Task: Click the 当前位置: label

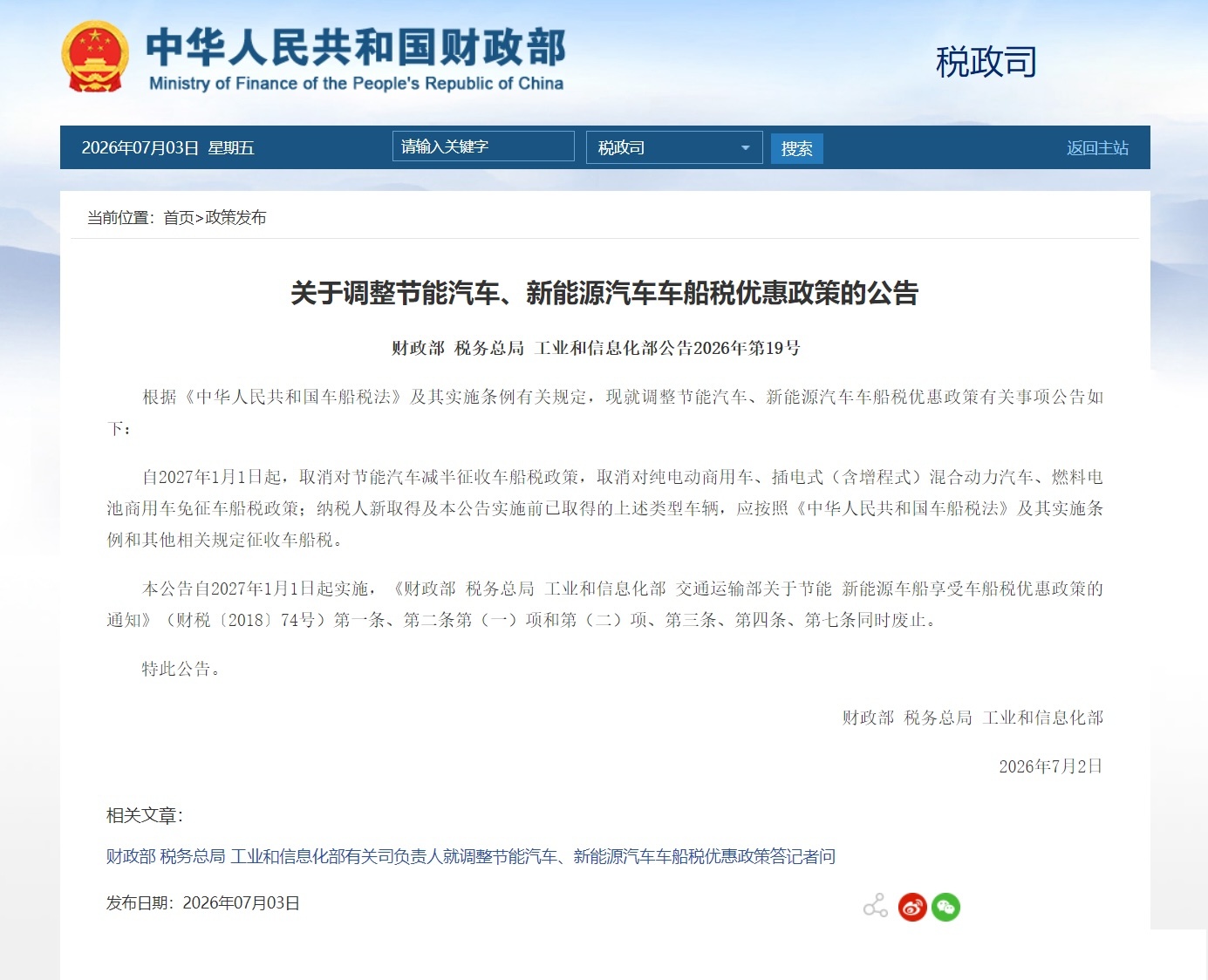Action: (x=120, y=218)
